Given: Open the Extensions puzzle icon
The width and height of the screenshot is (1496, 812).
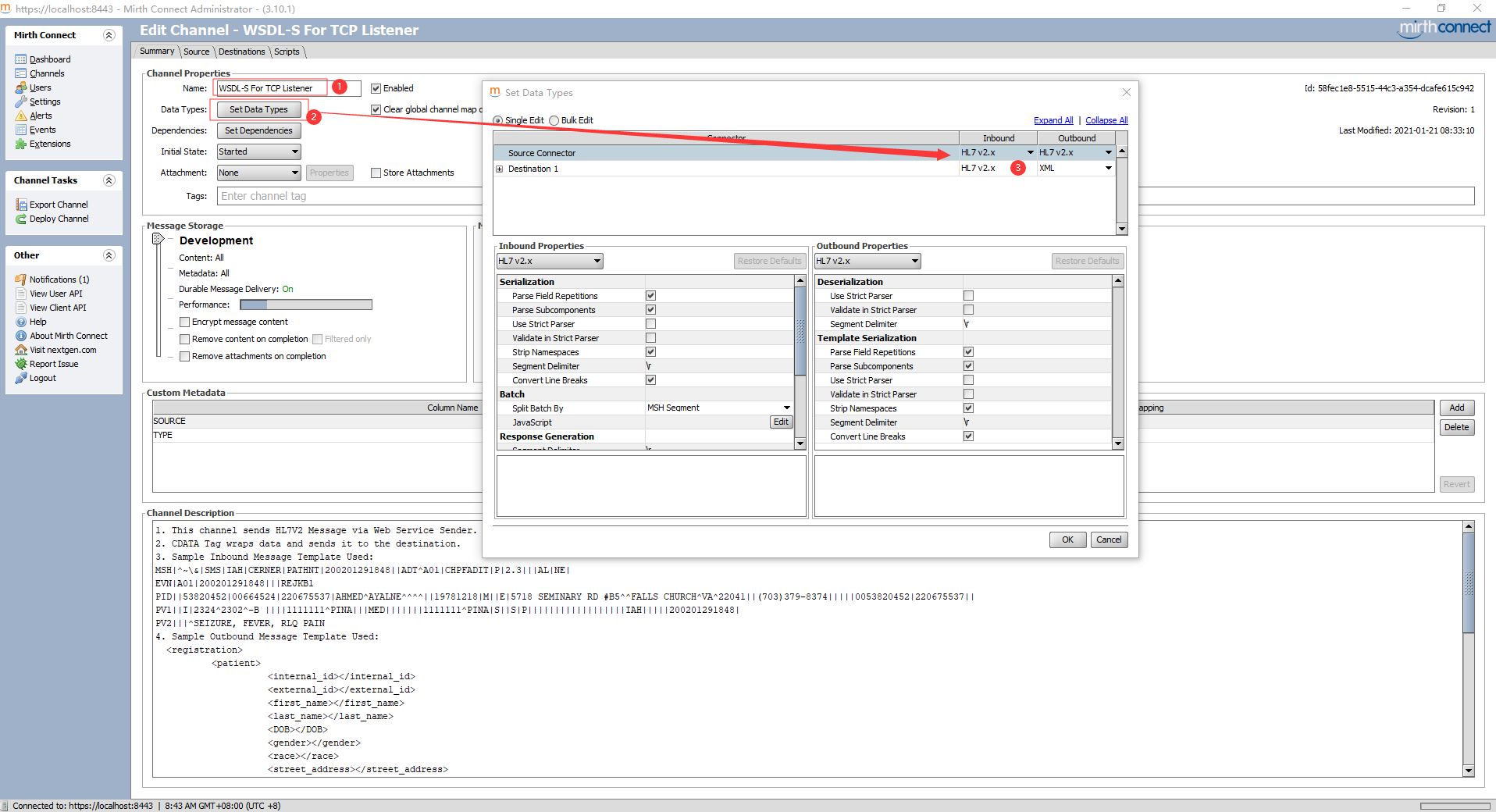Looking at the screenshot, I should (21, 144).
